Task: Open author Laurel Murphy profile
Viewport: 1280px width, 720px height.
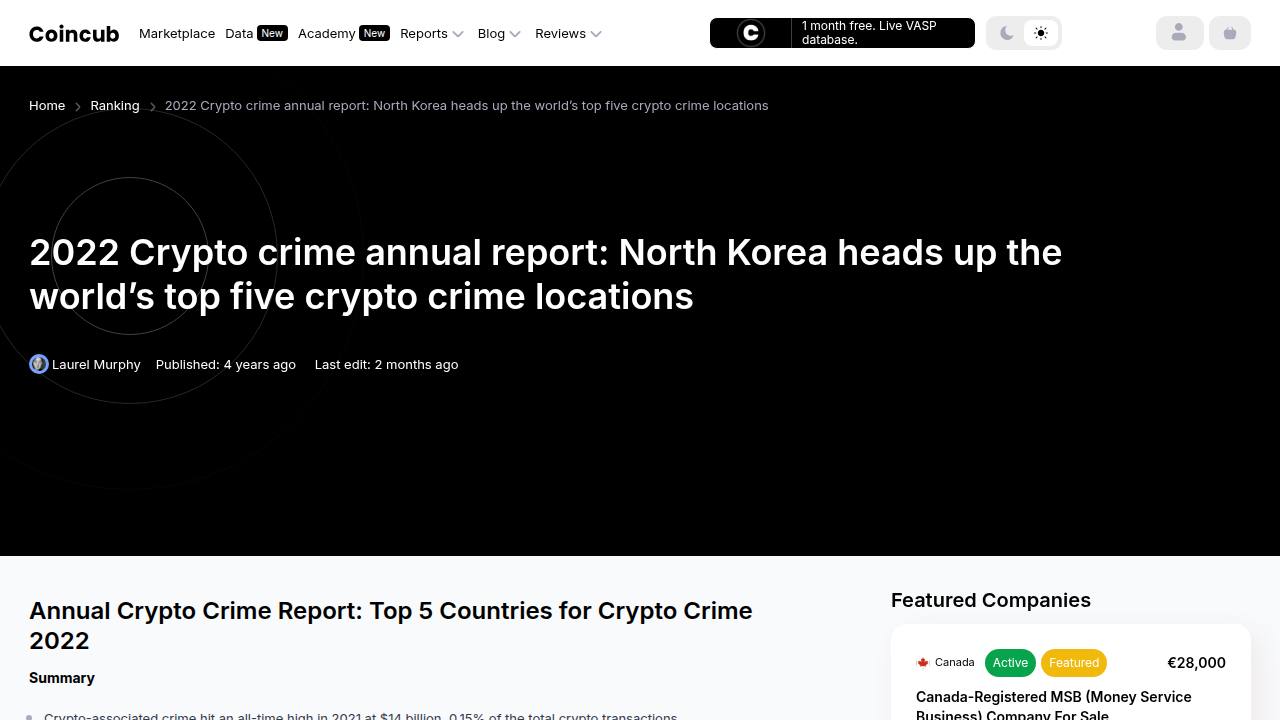Action: [96, 364]
